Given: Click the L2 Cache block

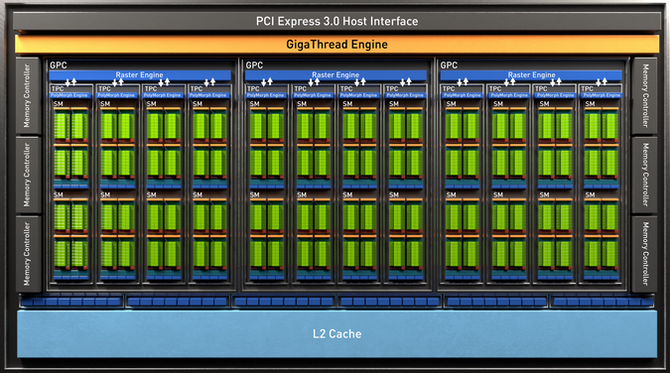Looking at the screenshot, I should (337, 334).
